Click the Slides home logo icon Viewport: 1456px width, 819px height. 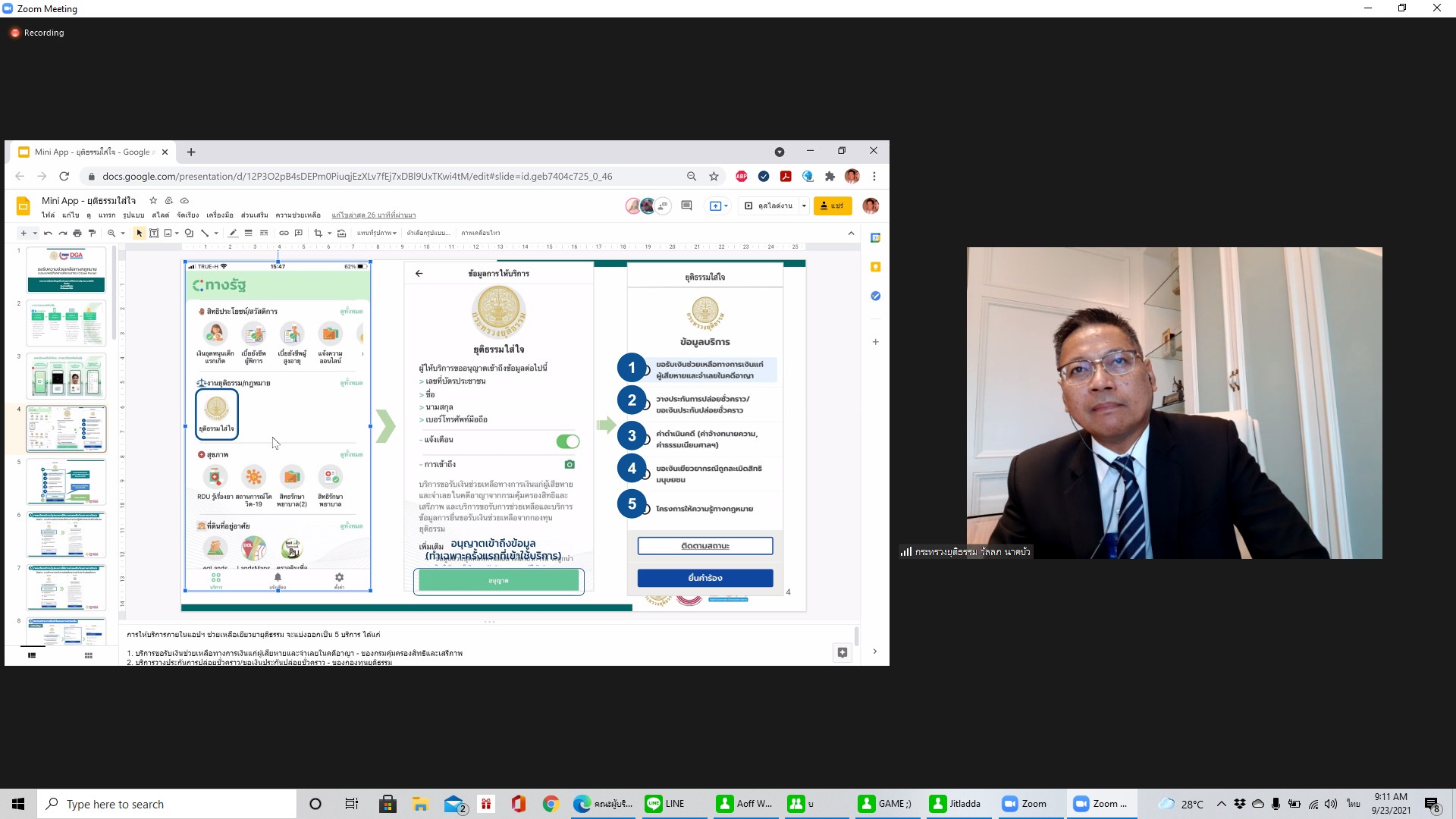point(24,206)
